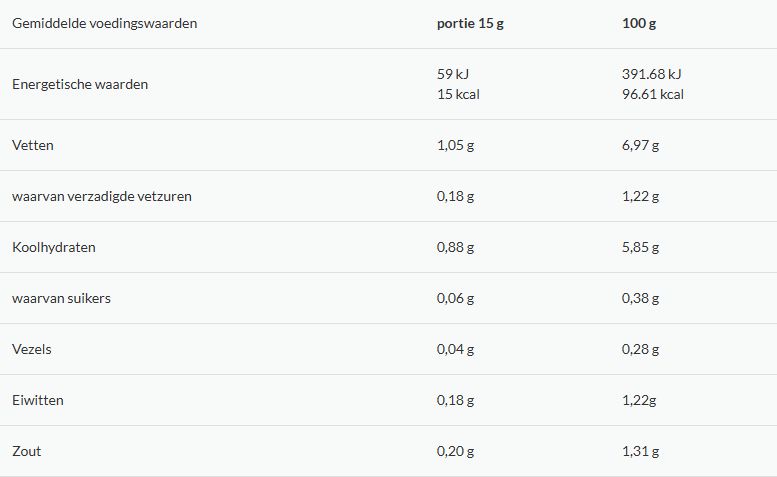Click the '96.61 kcal' energy value
777x477 pixels.
click(x=653, y=95)
